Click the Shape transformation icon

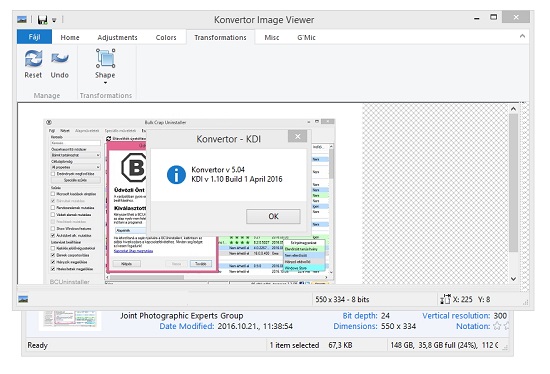105,58
